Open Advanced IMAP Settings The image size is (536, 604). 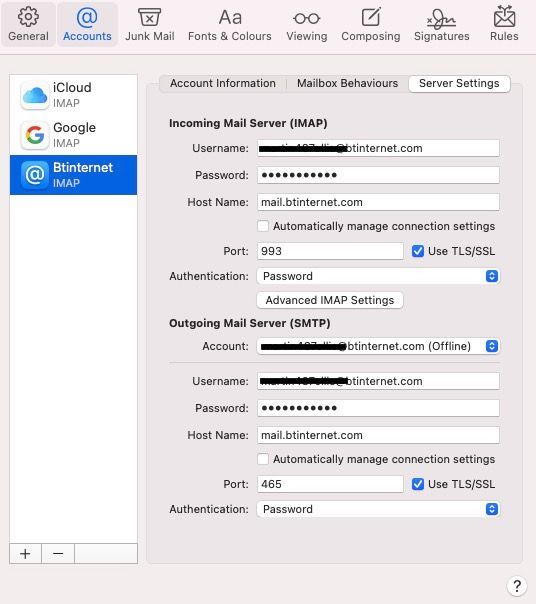pos(330,300)
